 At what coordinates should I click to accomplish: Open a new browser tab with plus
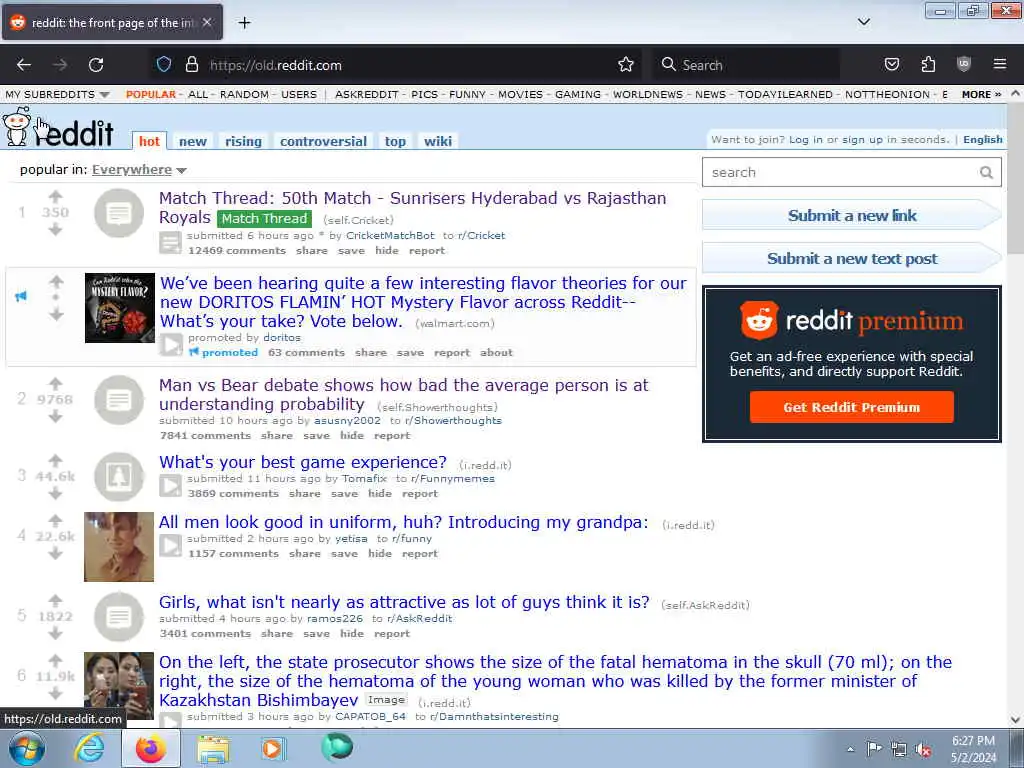tap(244, 23)
